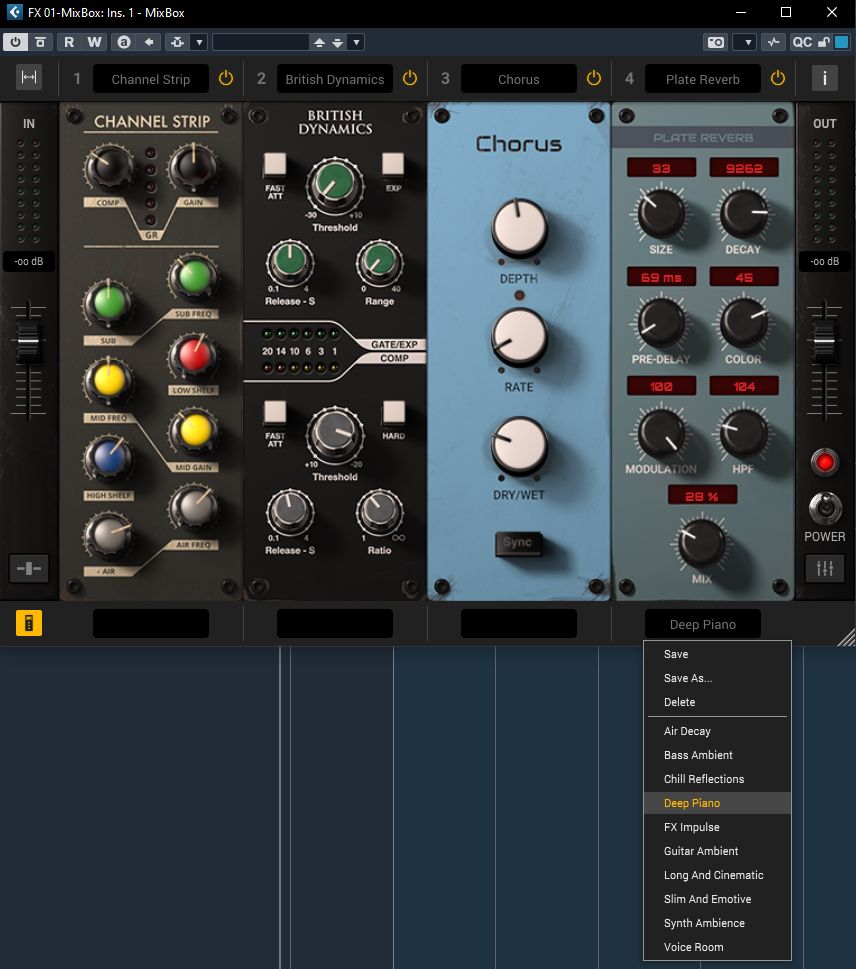Screen dimensions: 856x969
Task: Select Long And Cinematic preset
Action: (x=713, y=875)
